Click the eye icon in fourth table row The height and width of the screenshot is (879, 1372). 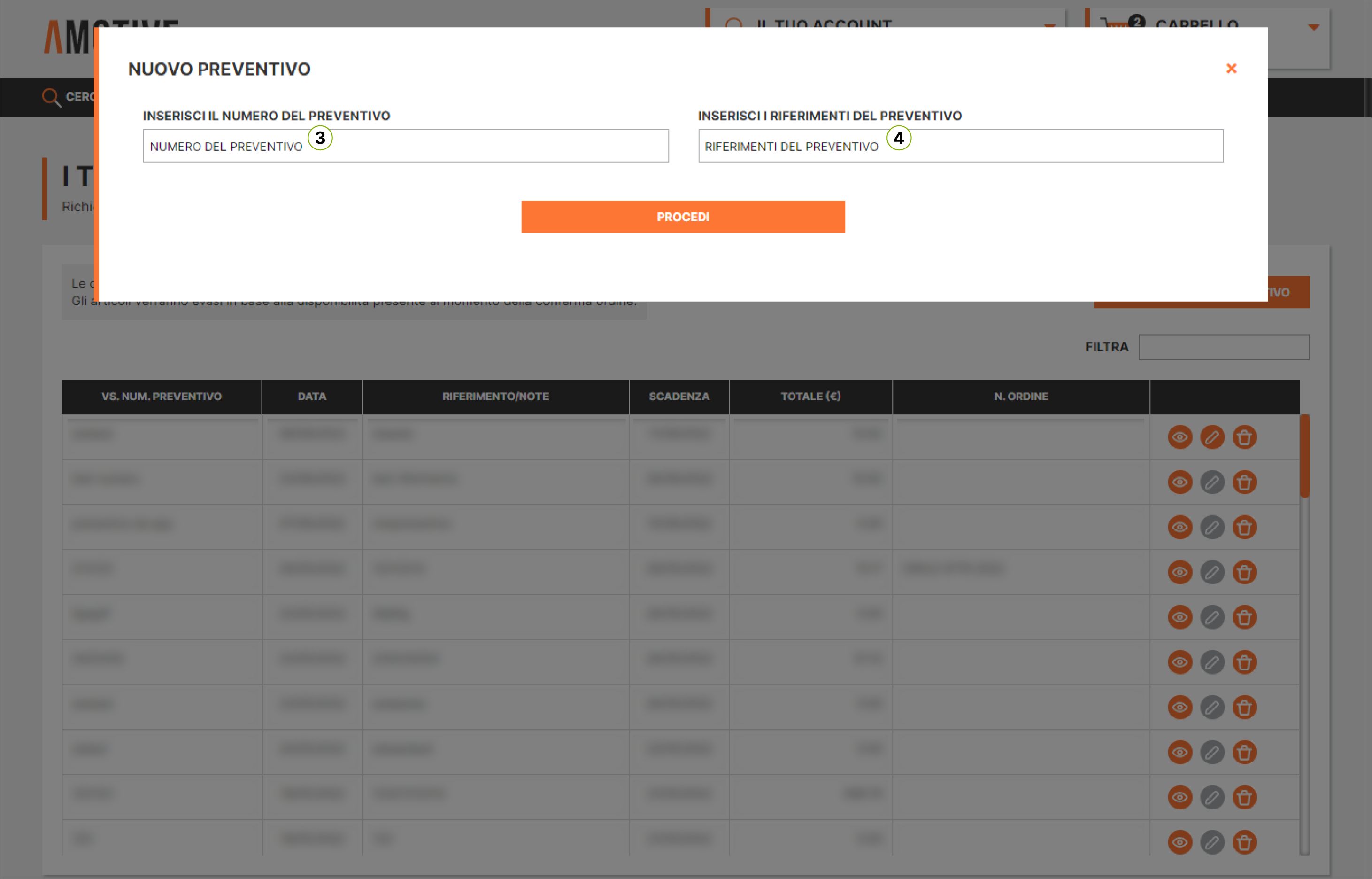pyautogui.click(x=1180, y=572)
